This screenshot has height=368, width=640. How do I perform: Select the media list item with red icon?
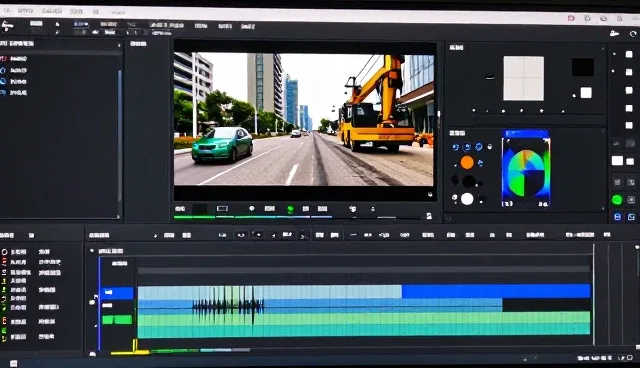click(13, 59)
